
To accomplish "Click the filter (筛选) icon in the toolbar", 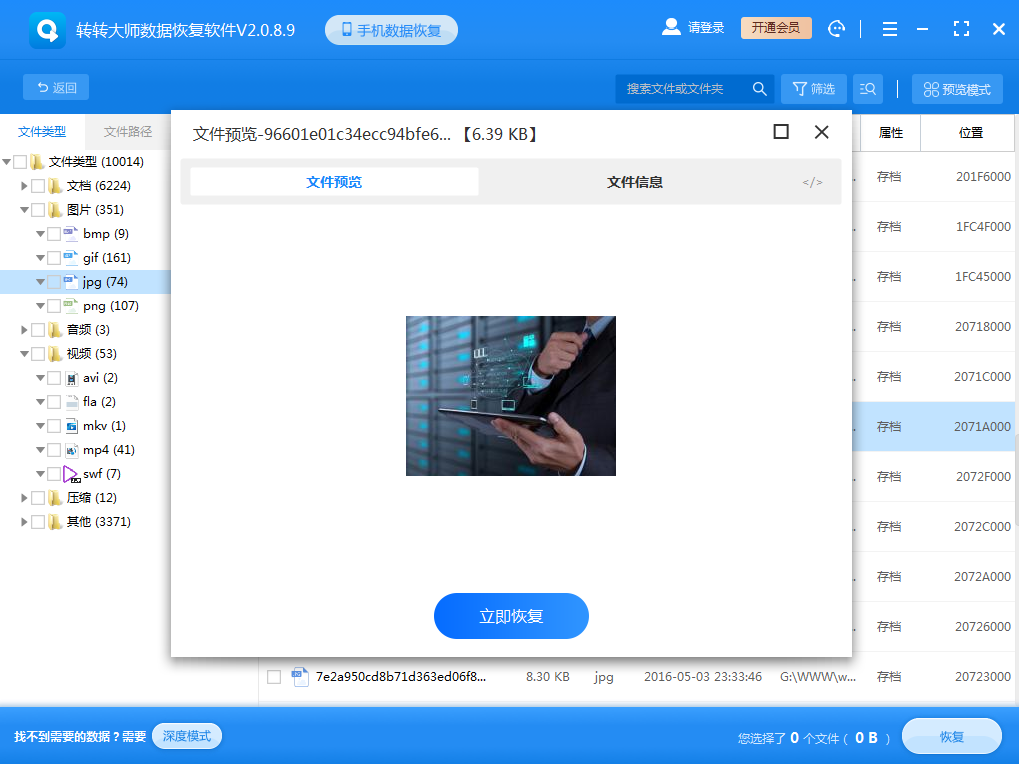I will click(x=813, y=88).
